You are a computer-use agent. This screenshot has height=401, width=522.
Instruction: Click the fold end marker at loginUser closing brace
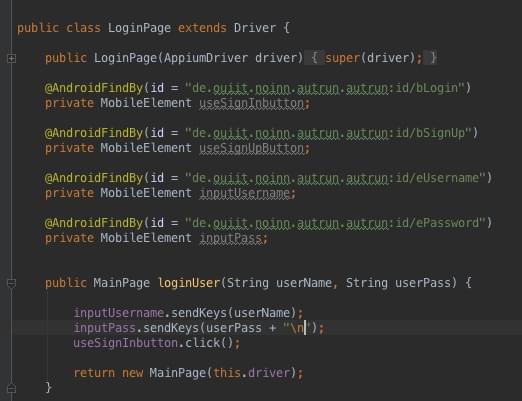pos(11,388)
